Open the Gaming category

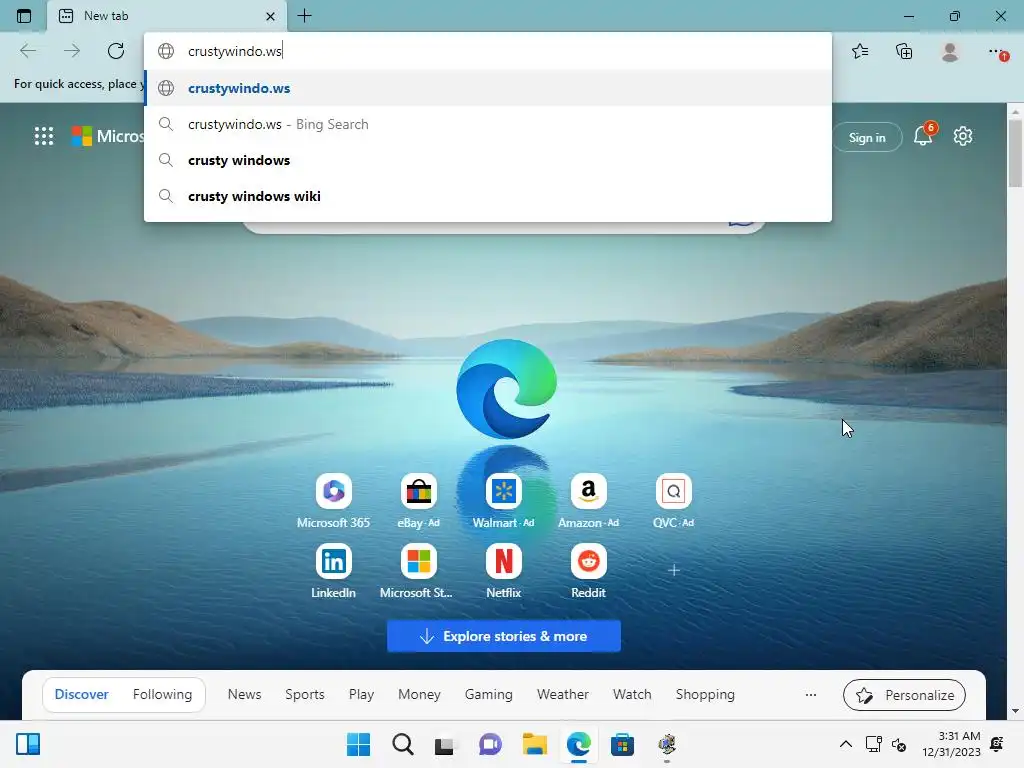[488, 694]
